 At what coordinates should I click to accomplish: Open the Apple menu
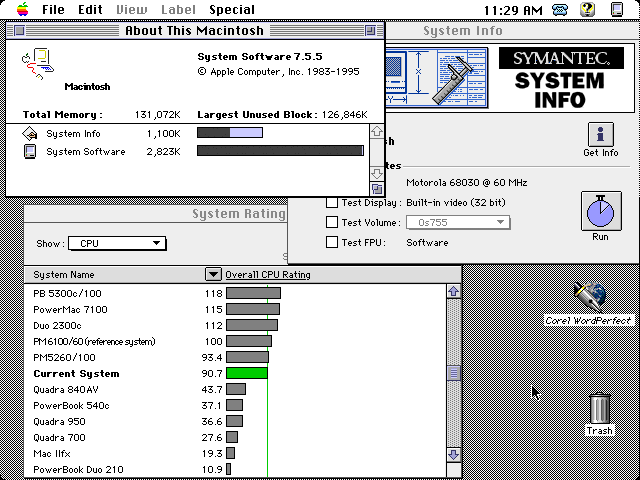23,9
